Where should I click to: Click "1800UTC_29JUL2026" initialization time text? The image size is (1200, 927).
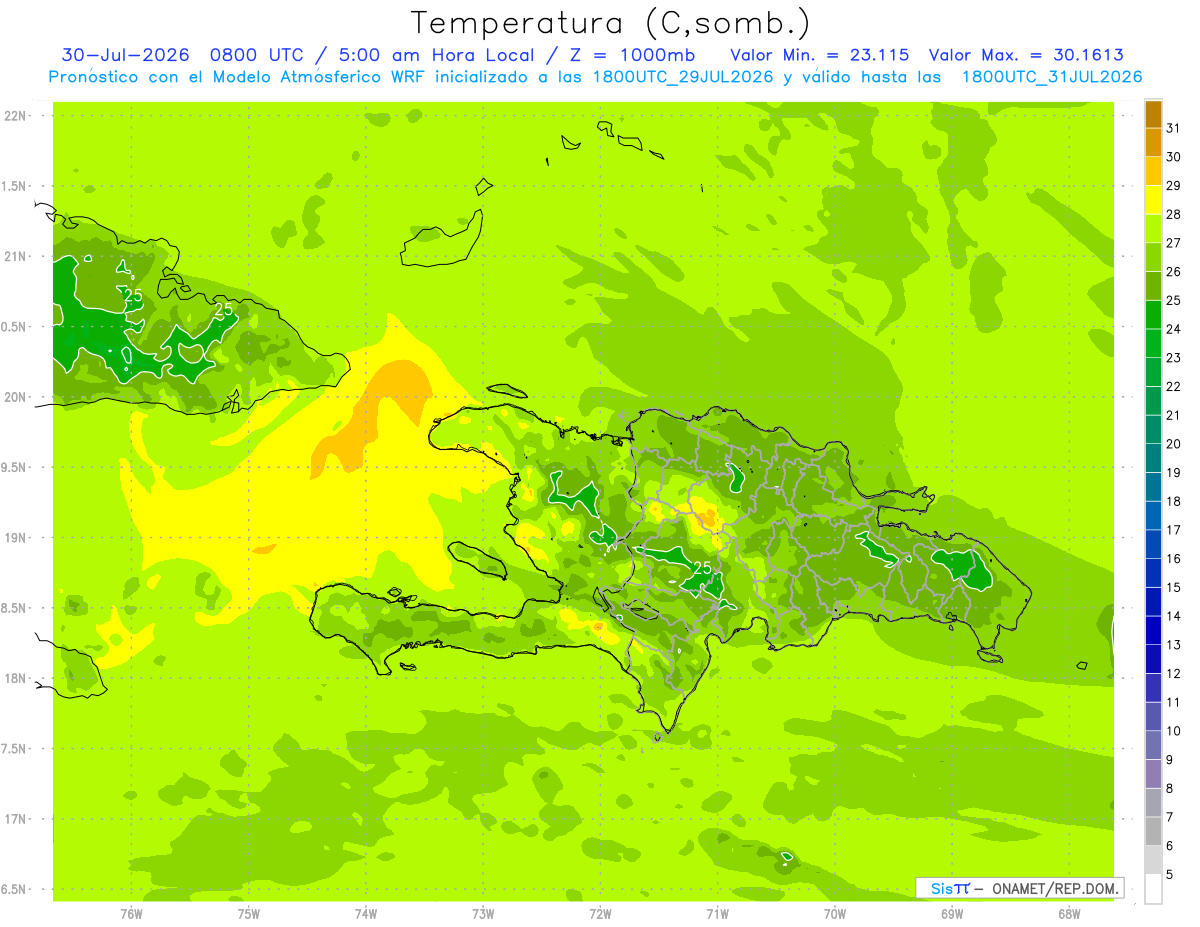point(683,77)
